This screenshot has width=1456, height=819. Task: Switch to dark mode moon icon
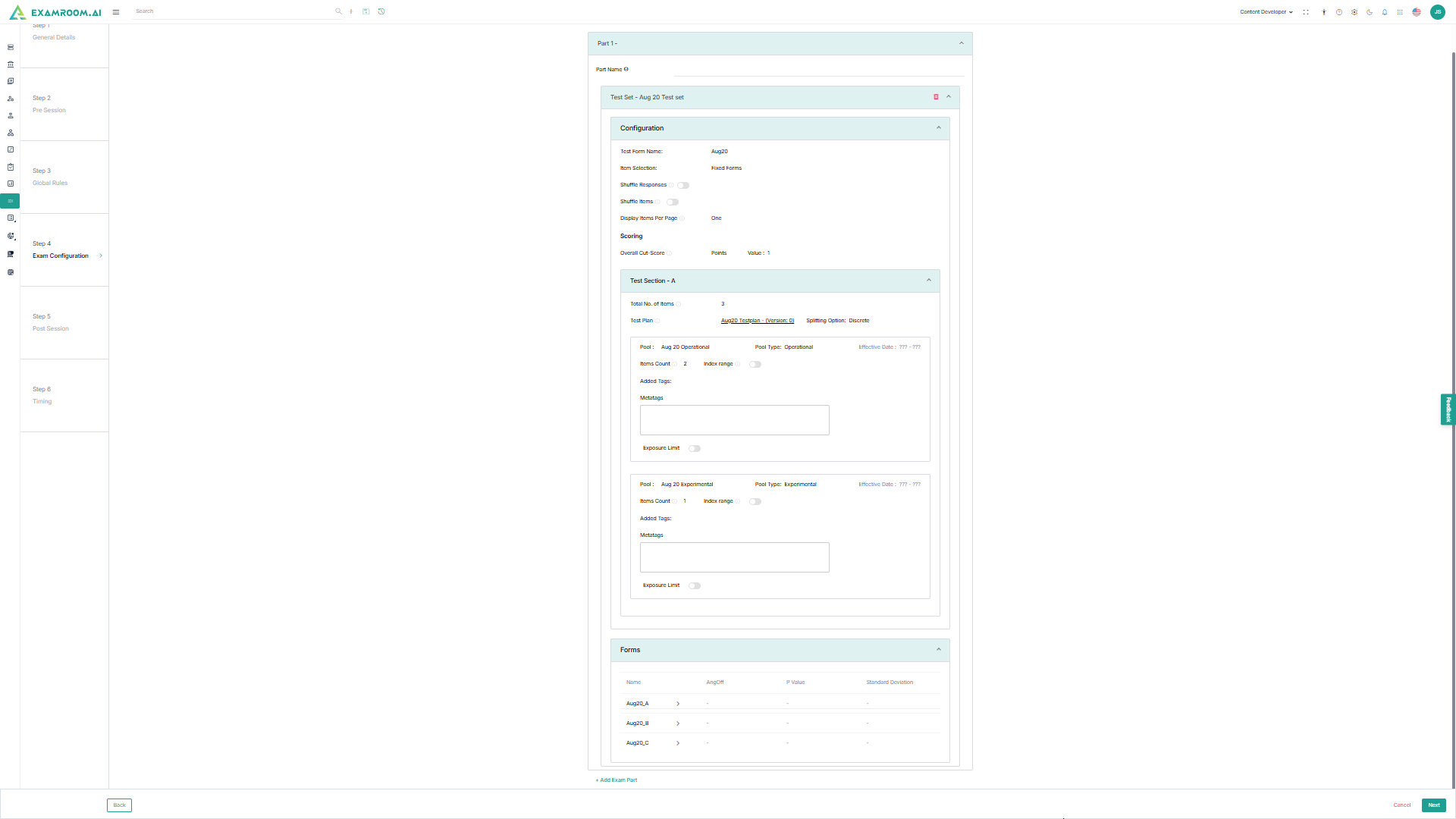point(1370,12)
